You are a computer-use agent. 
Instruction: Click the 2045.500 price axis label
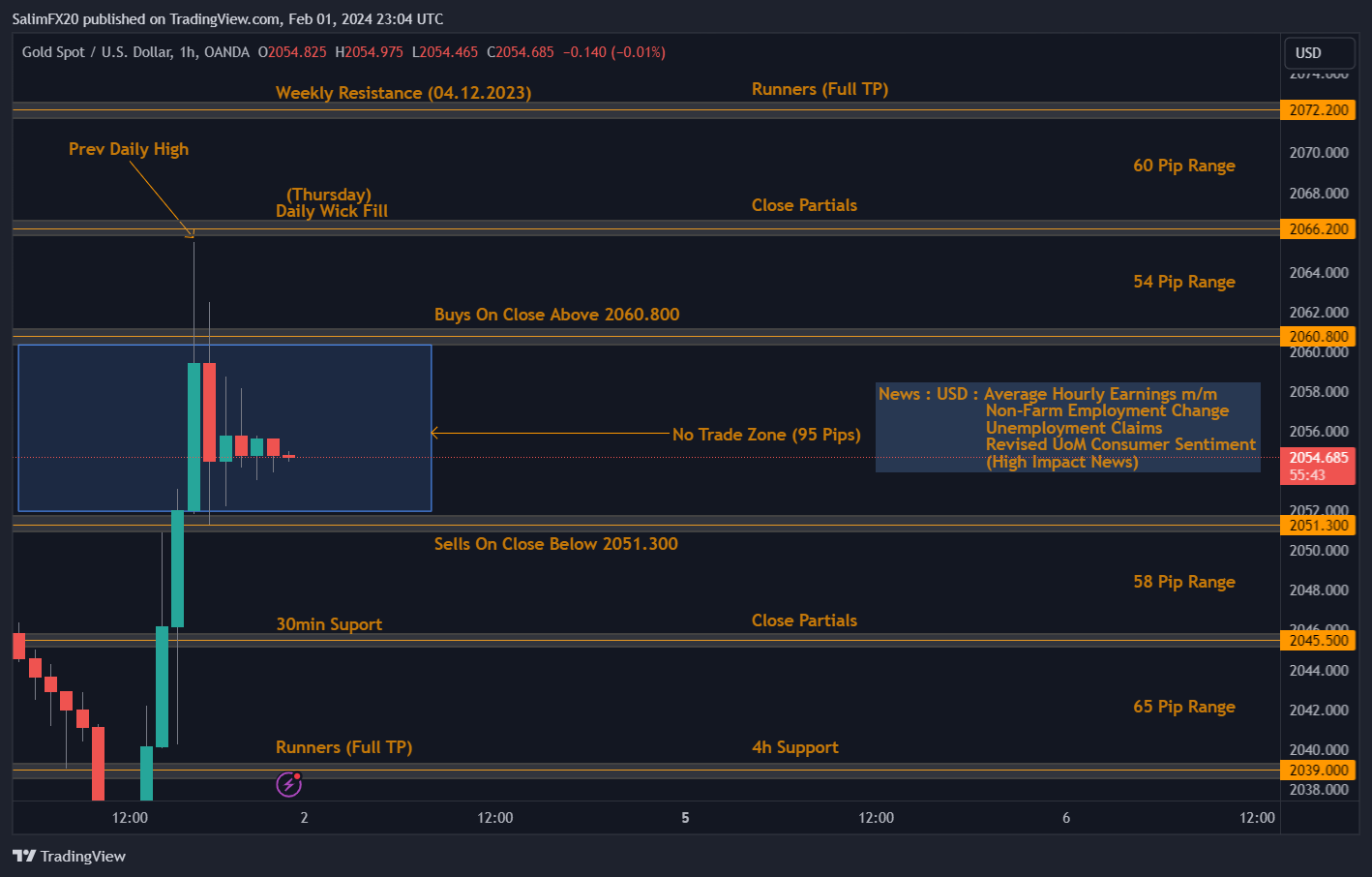pyautogui.click(x=1318, y=641)
